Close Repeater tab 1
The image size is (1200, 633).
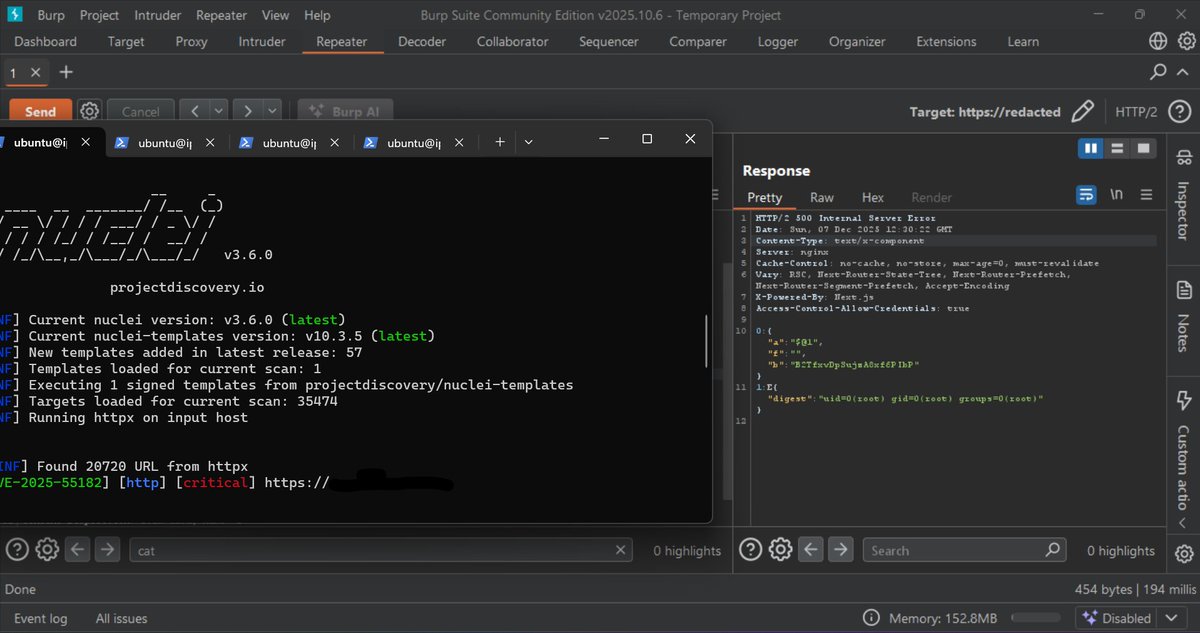[x=36, y=73]
